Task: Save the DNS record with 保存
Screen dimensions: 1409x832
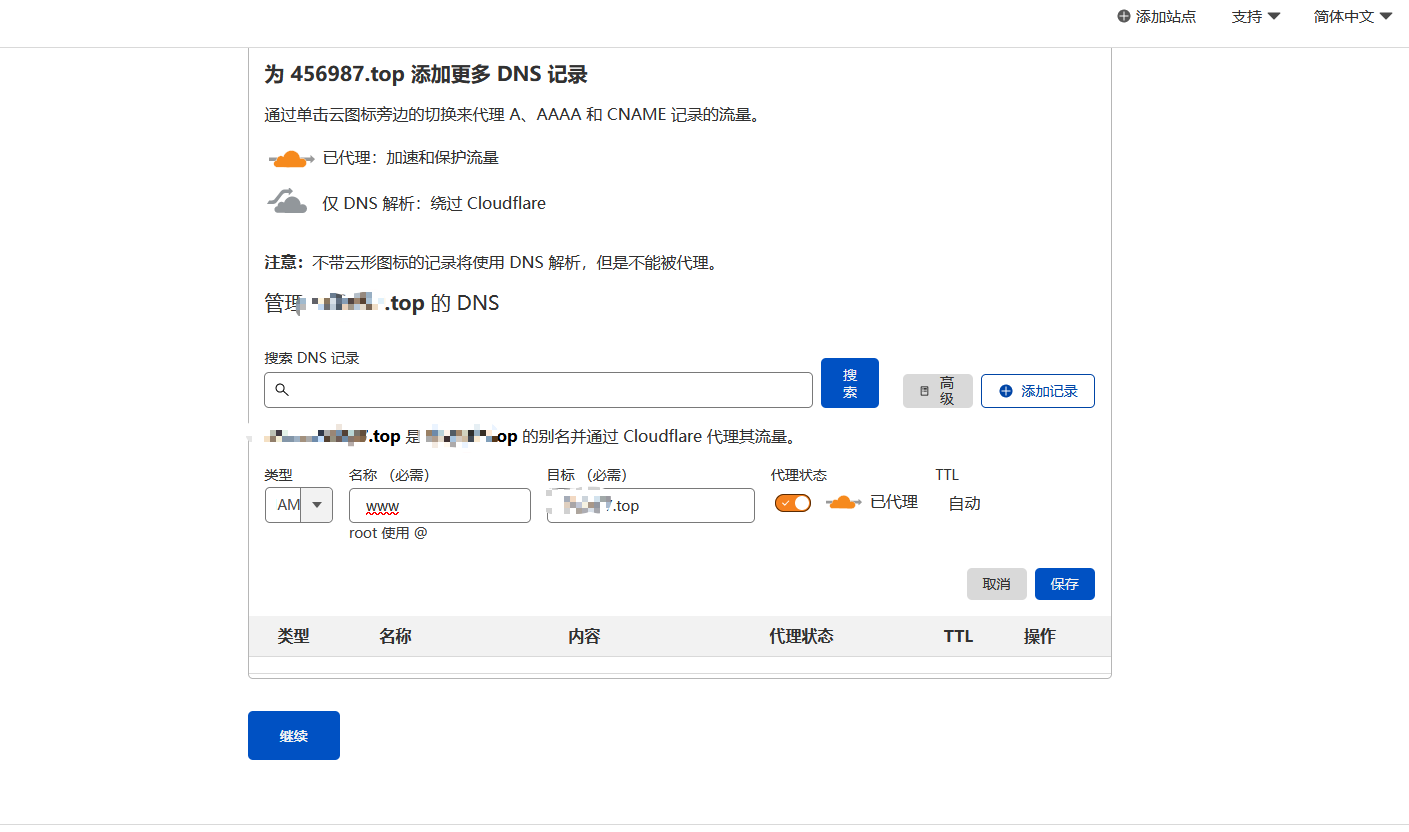Action: pyautogui.click(x=1064, y=584)
